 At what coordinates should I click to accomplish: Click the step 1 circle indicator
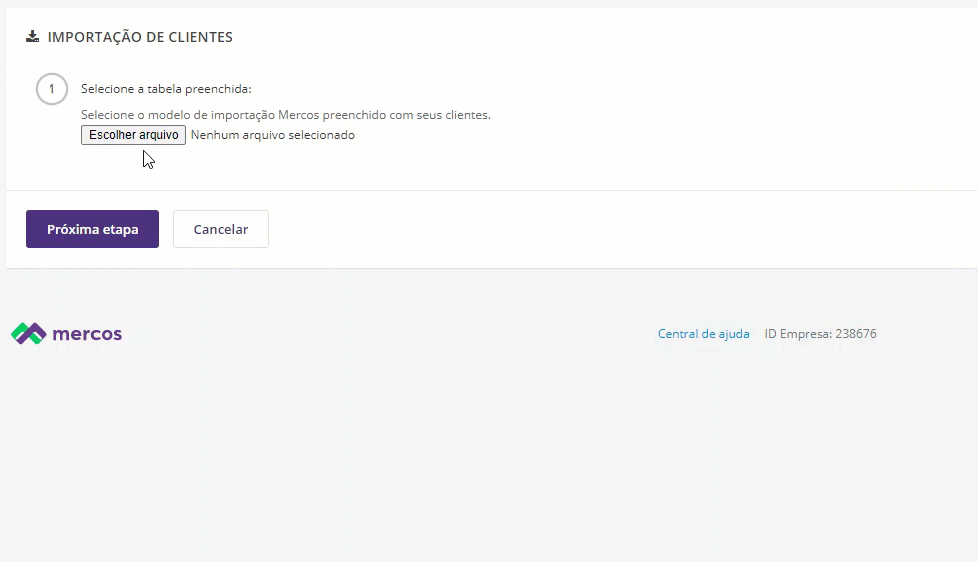(x=52, y=89)
